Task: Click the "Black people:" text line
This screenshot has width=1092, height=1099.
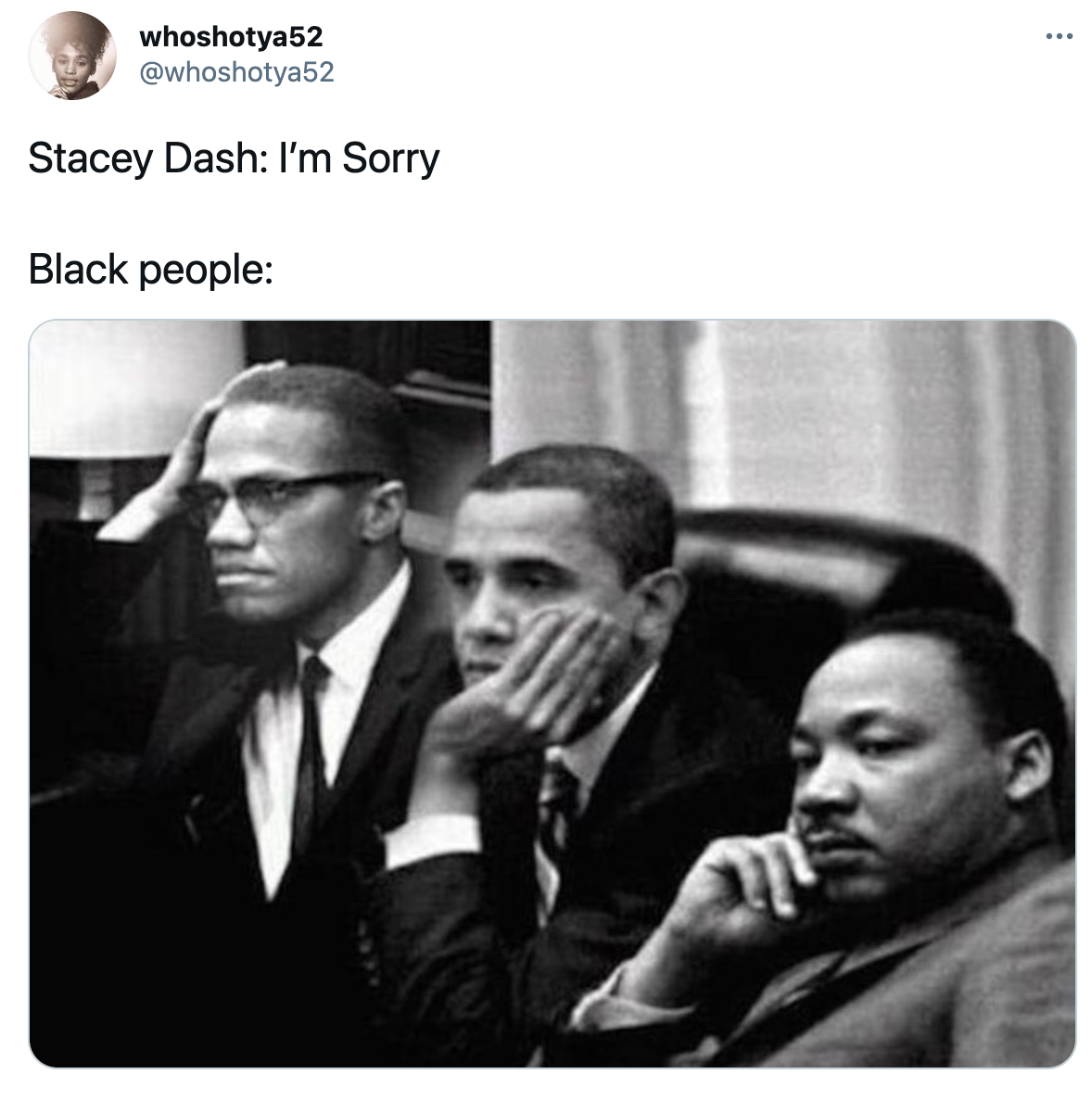Action: tap(150, 269)
